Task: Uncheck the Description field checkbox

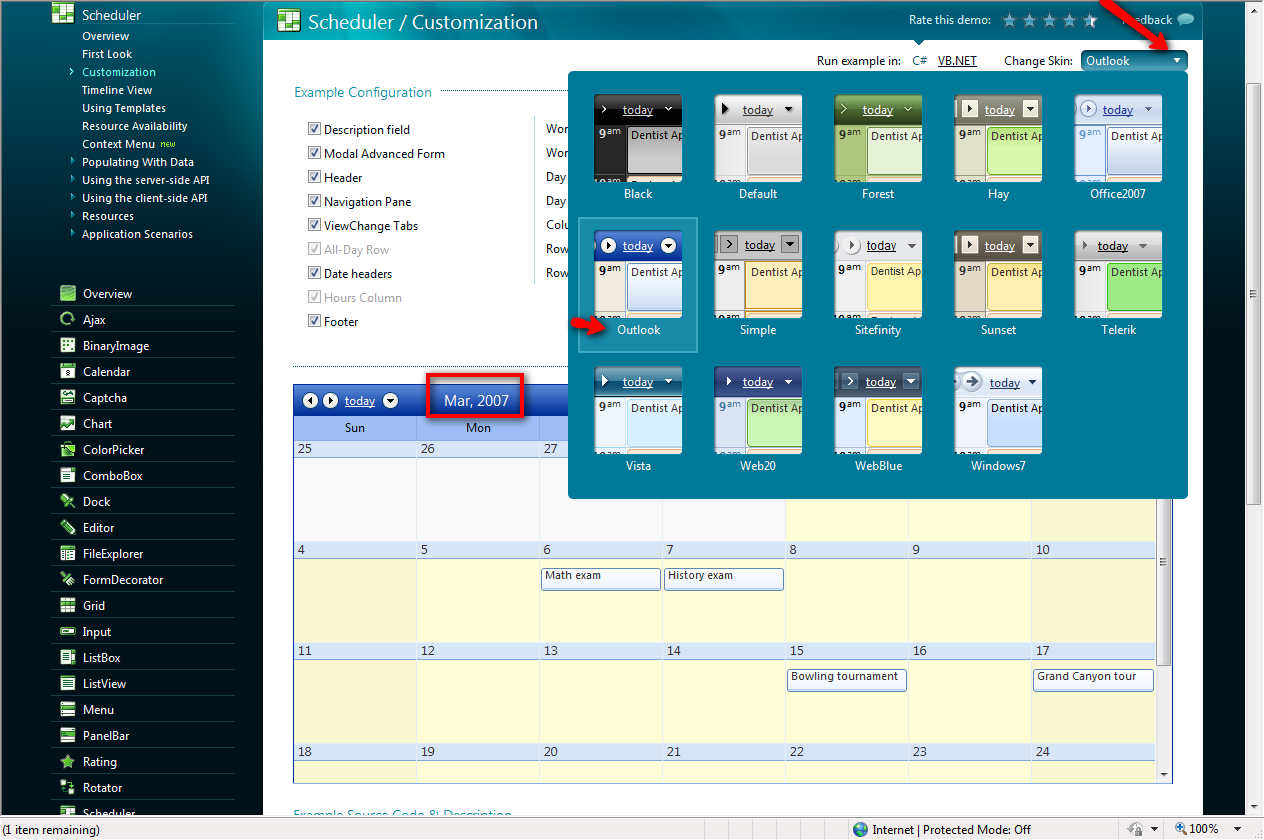Action: click(314, 129)
